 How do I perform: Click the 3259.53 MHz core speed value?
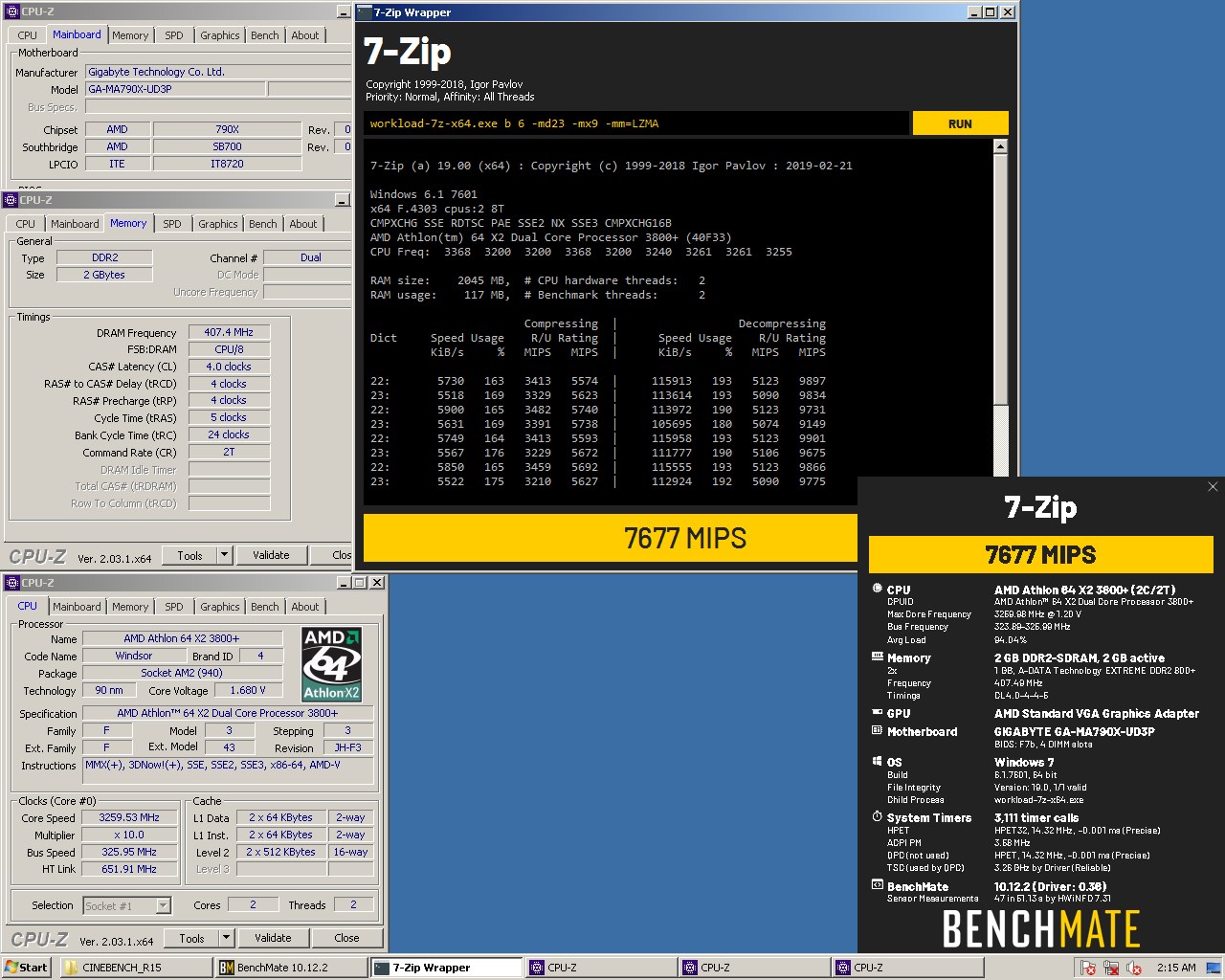(129, 817)
